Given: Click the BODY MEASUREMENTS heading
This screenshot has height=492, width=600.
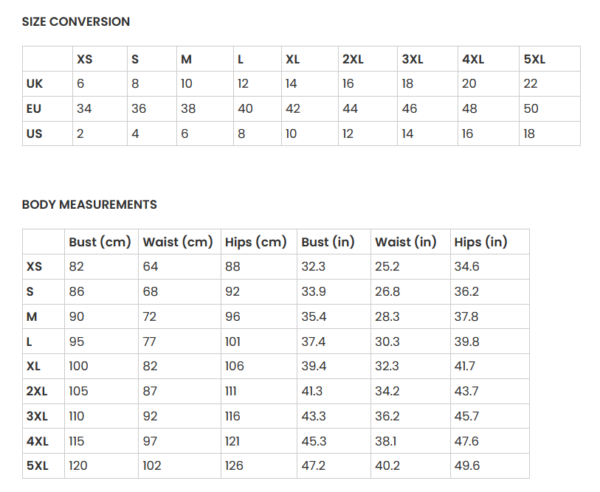Looking at the screenshot, I should coord(89,205).
